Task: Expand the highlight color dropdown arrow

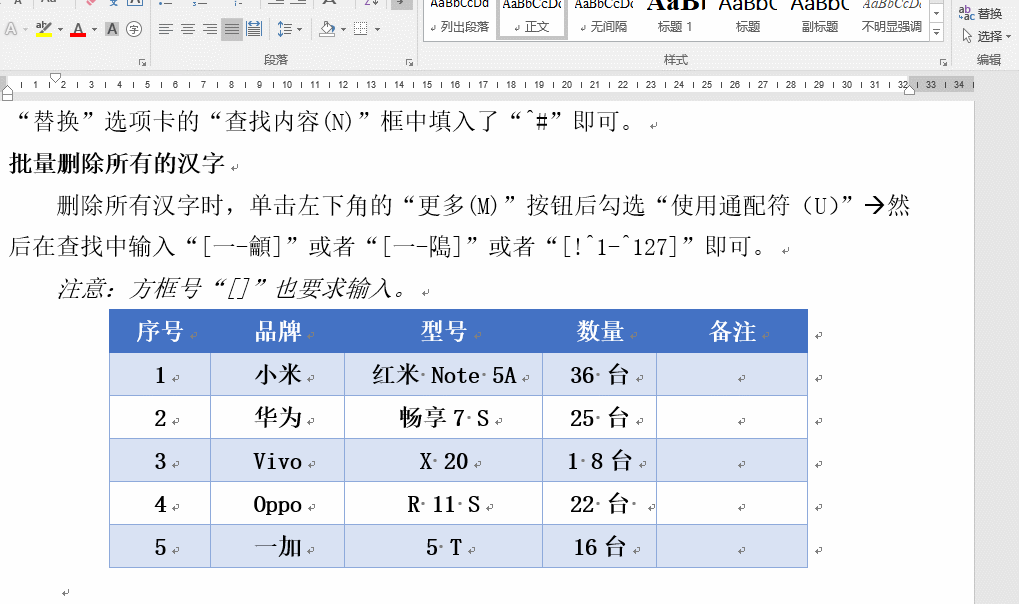Action: (x=60, y=29)
